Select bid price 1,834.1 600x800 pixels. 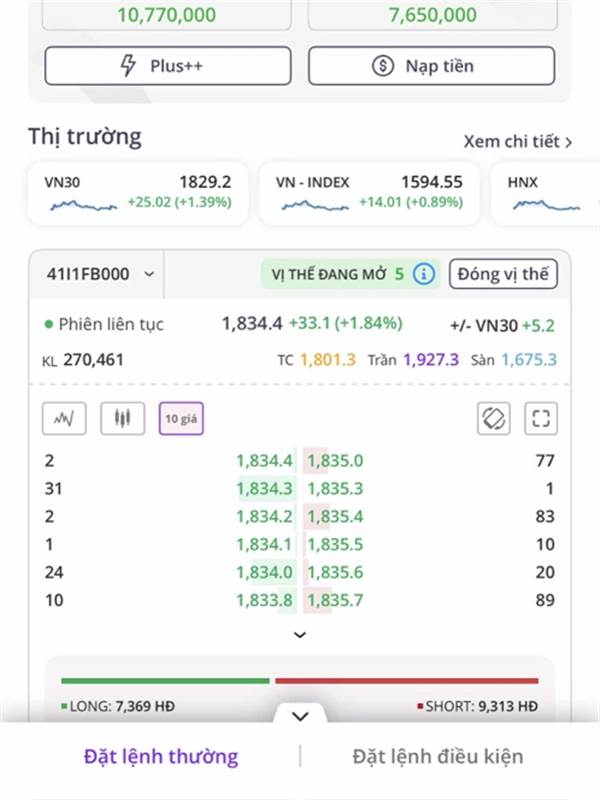[x=264, y=544]
